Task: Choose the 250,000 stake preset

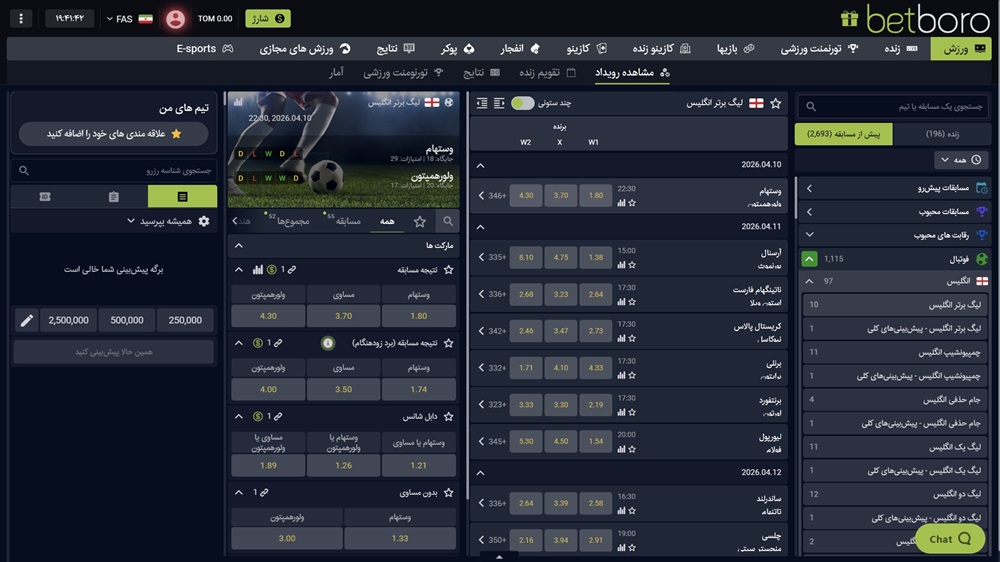Action: click(x=185, y=320)
